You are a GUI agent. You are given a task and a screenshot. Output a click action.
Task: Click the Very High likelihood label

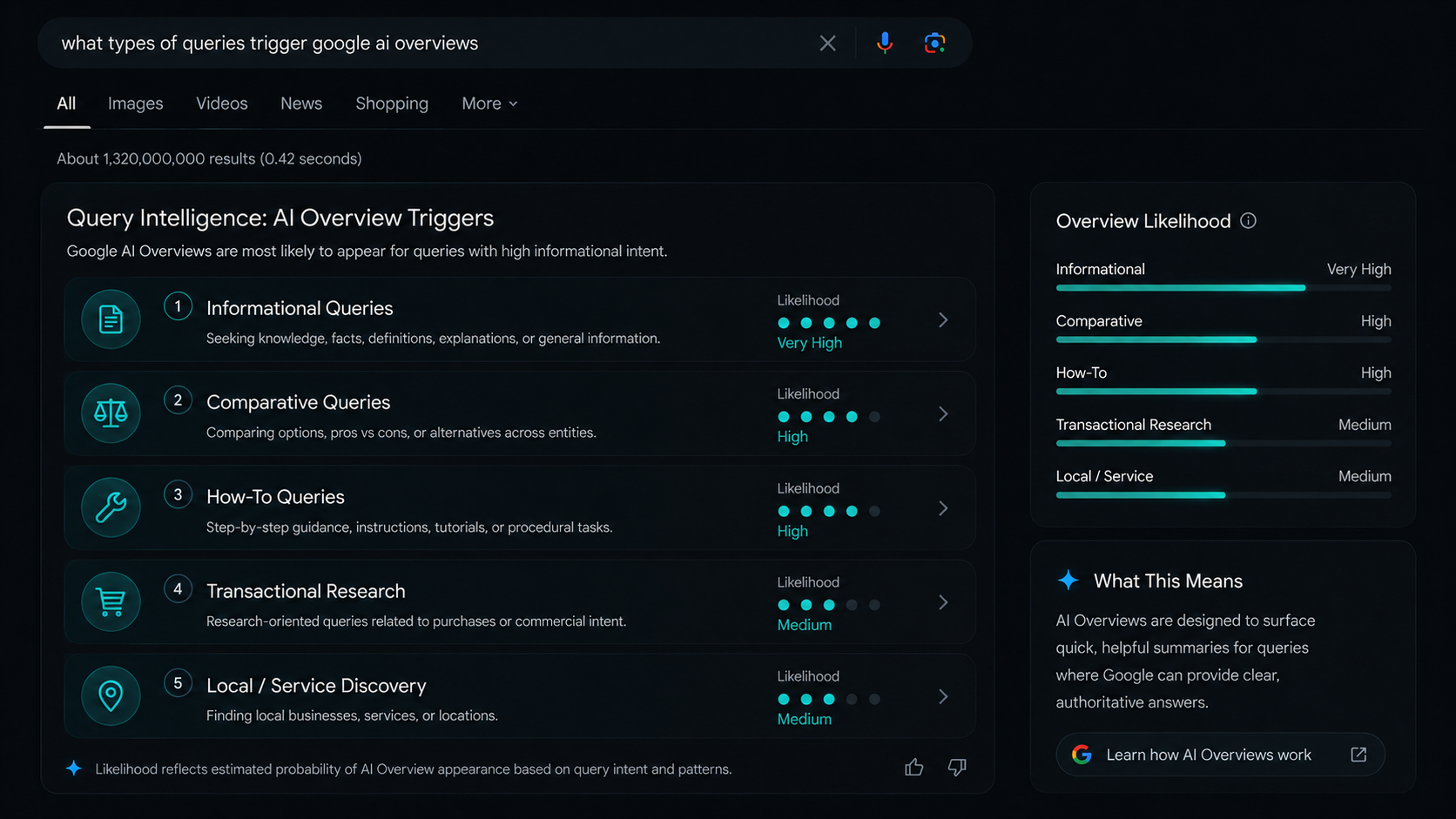(809, 343)
